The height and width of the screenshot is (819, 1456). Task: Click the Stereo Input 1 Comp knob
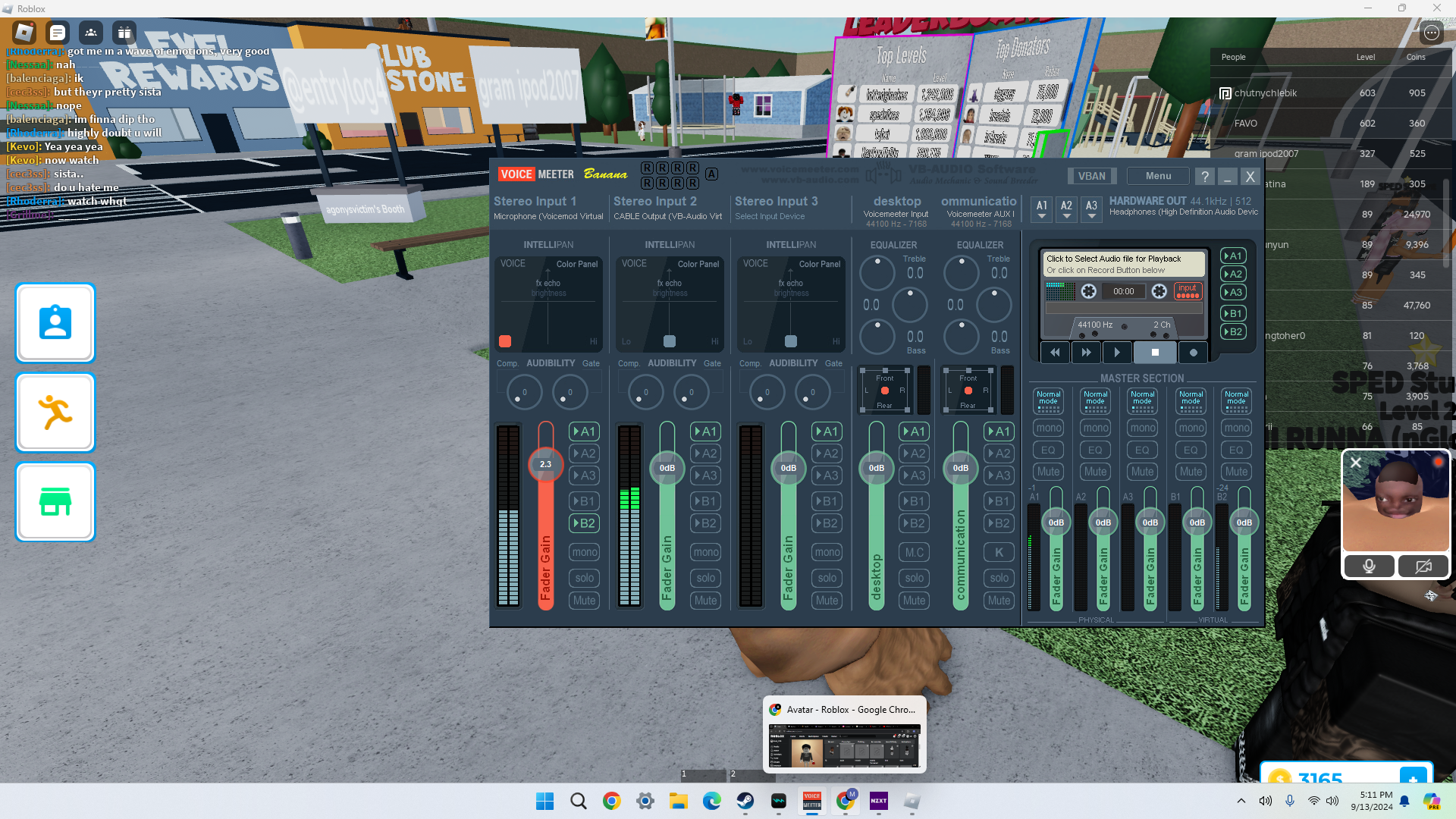click(x=524, y=392)
